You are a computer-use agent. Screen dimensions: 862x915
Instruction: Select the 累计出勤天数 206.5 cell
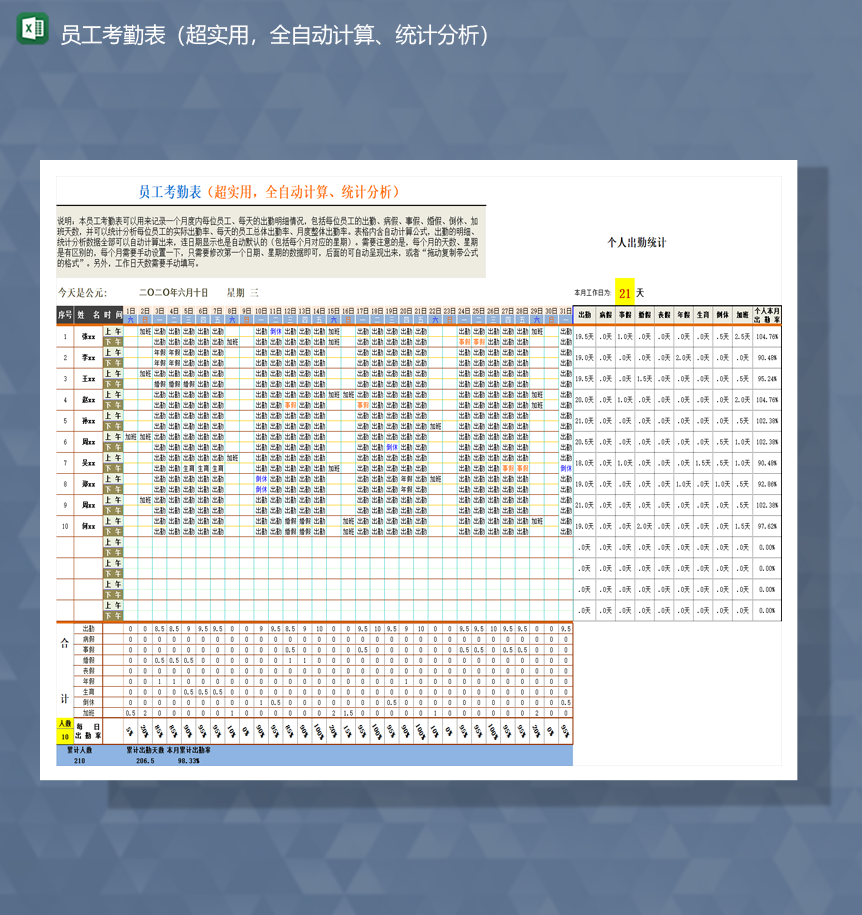tap(143, 760)
